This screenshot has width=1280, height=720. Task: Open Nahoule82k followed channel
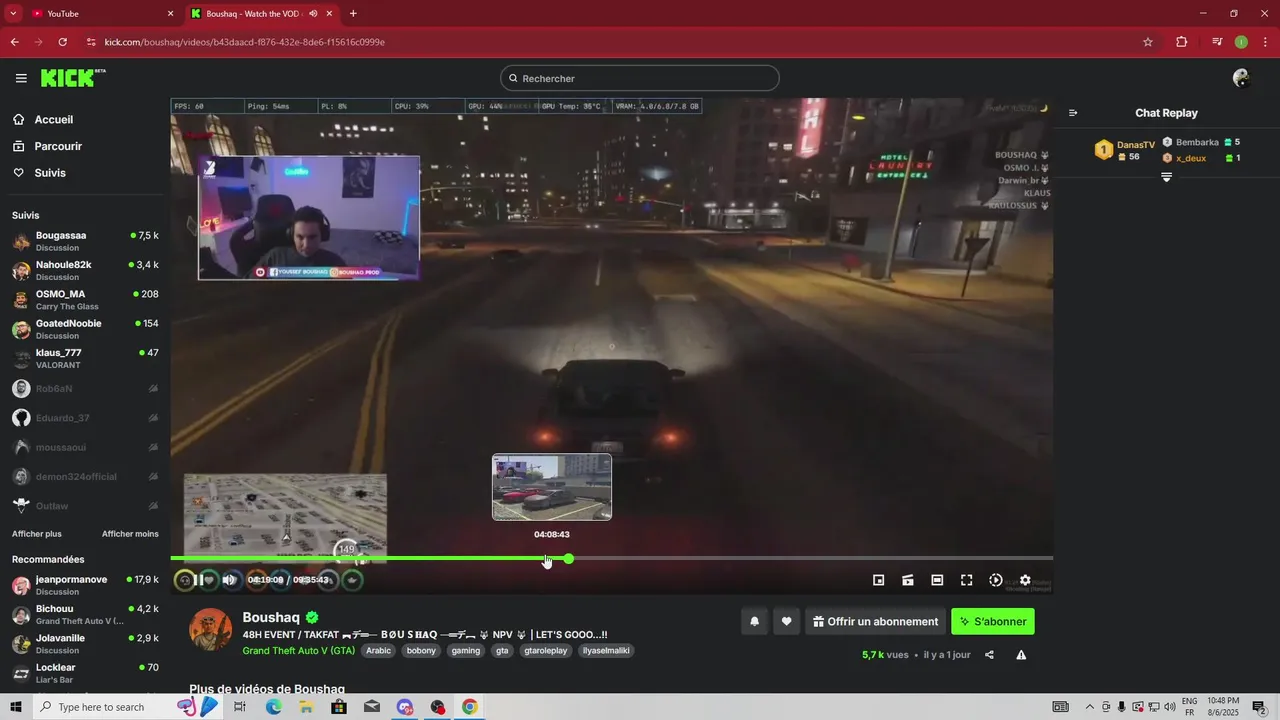coord(86,270)
